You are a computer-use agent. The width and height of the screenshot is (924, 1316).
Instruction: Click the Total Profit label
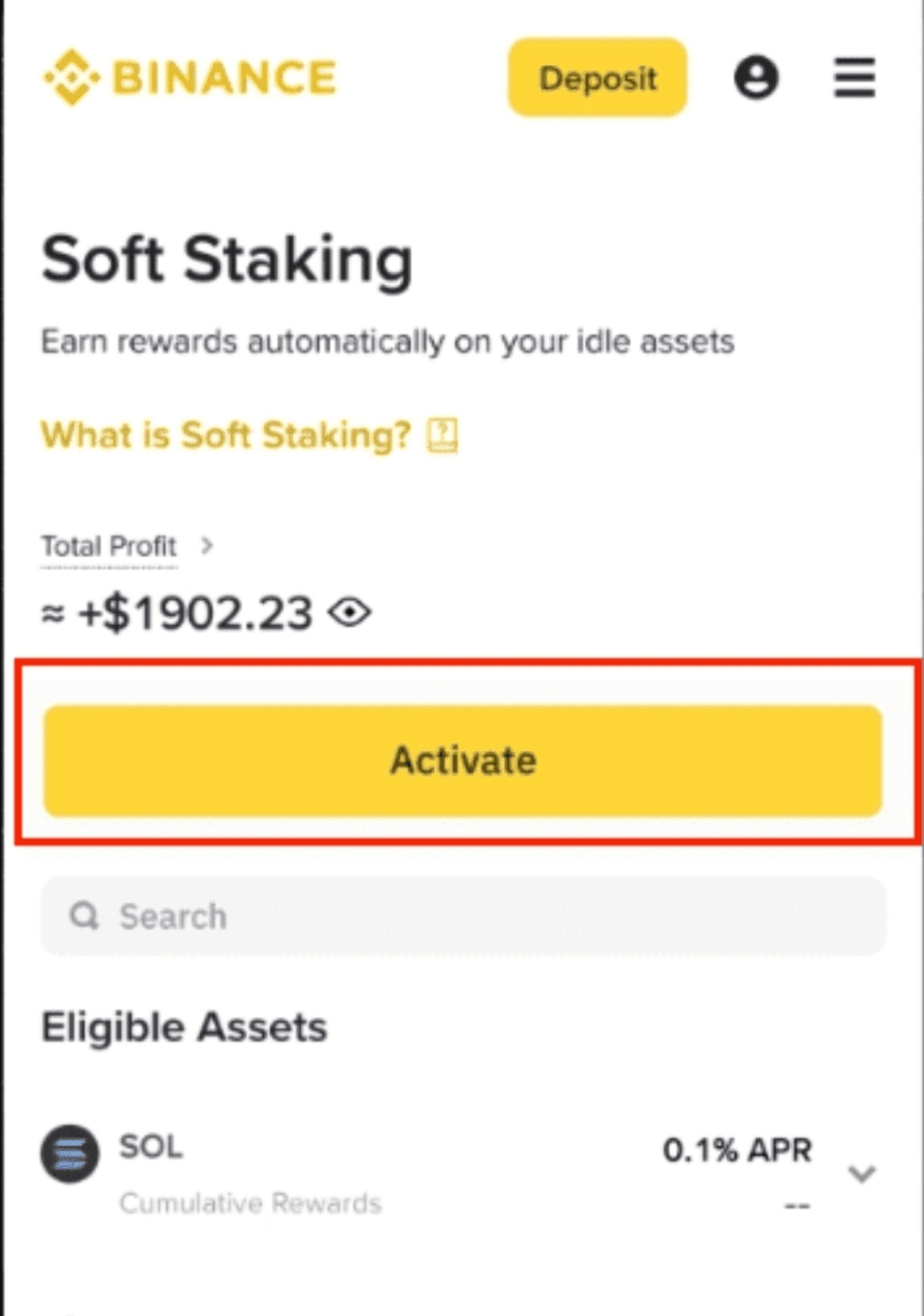[109, 546]
